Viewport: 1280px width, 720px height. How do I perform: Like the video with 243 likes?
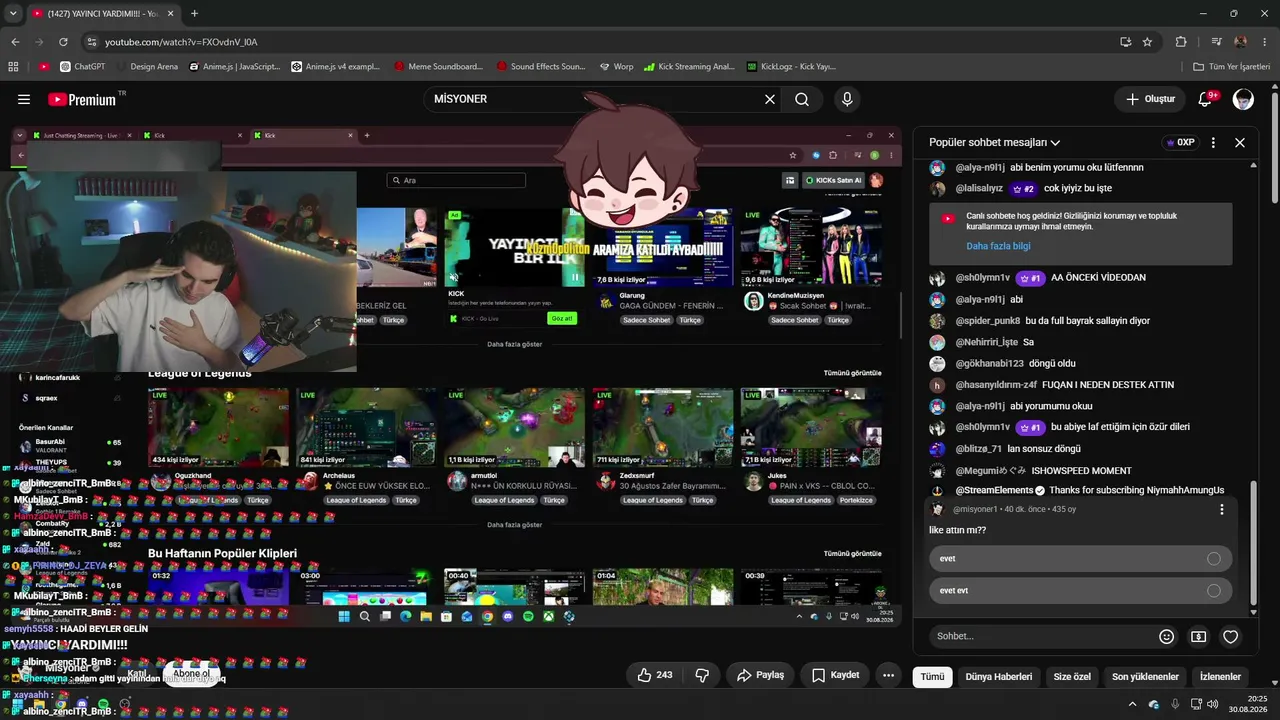pyautogui.click(x=655, y=675)
